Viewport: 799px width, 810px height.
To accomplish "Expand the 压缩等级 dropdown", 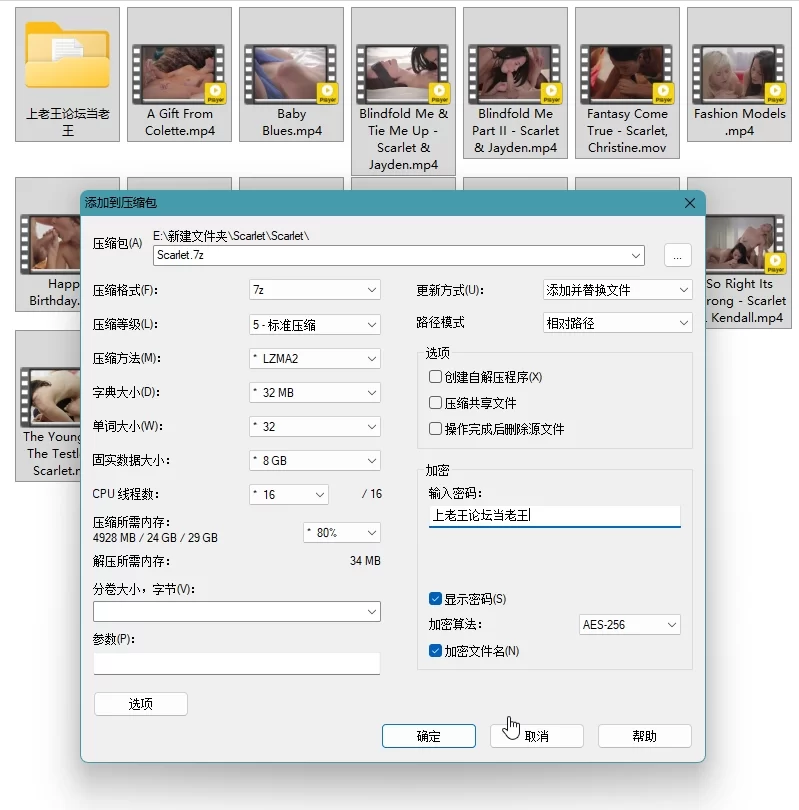I will (x=314, y=325).
